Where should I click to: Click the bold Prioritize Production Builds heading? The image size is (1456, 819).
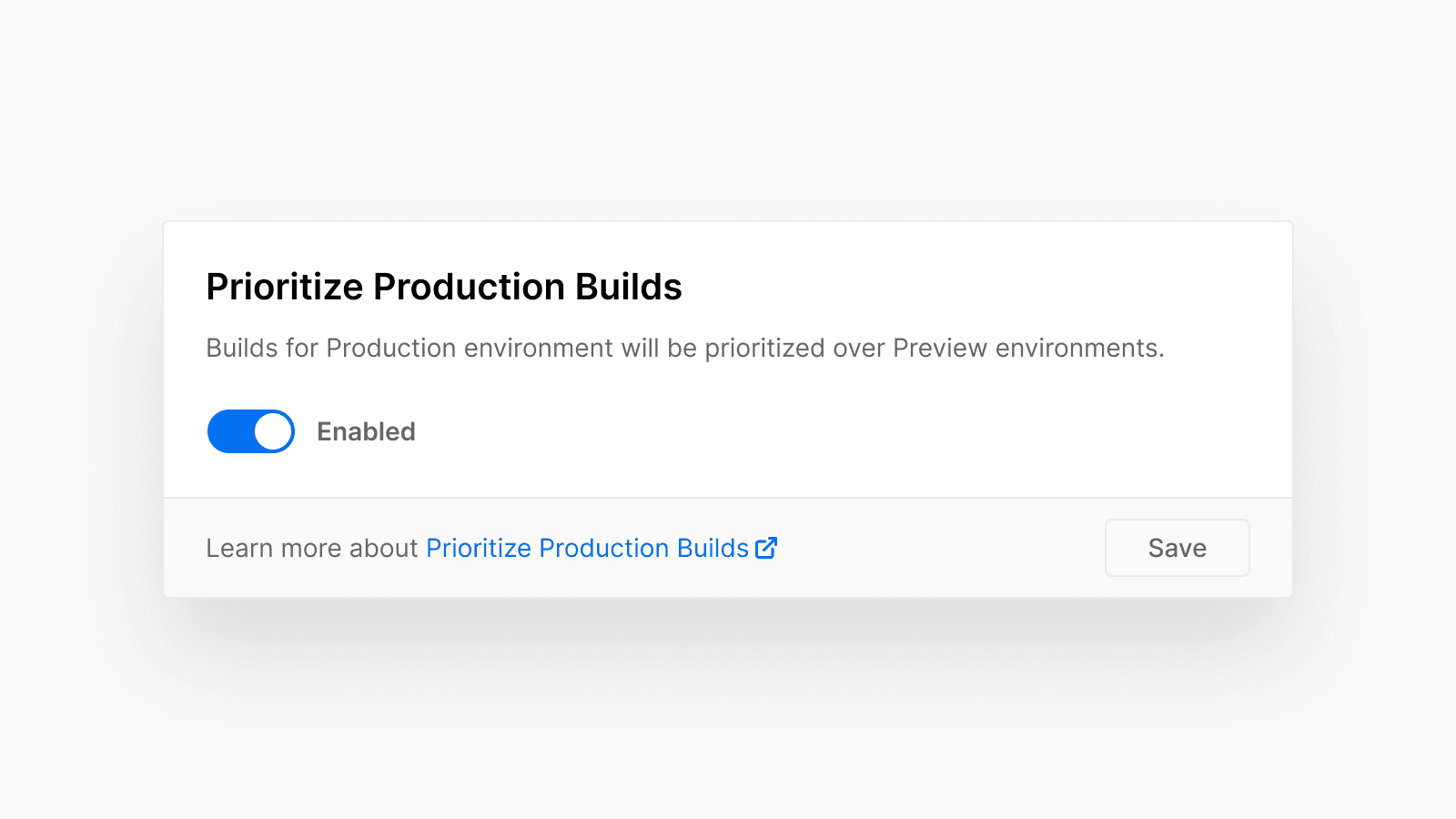point(443,287)
